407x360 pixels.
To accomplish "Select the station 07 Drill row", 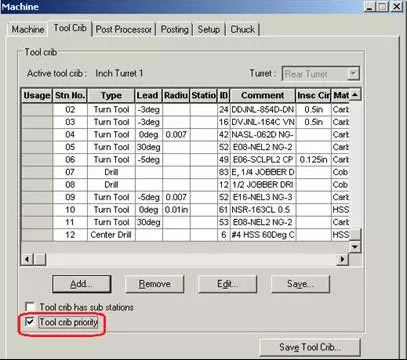I will click(187, 172).
